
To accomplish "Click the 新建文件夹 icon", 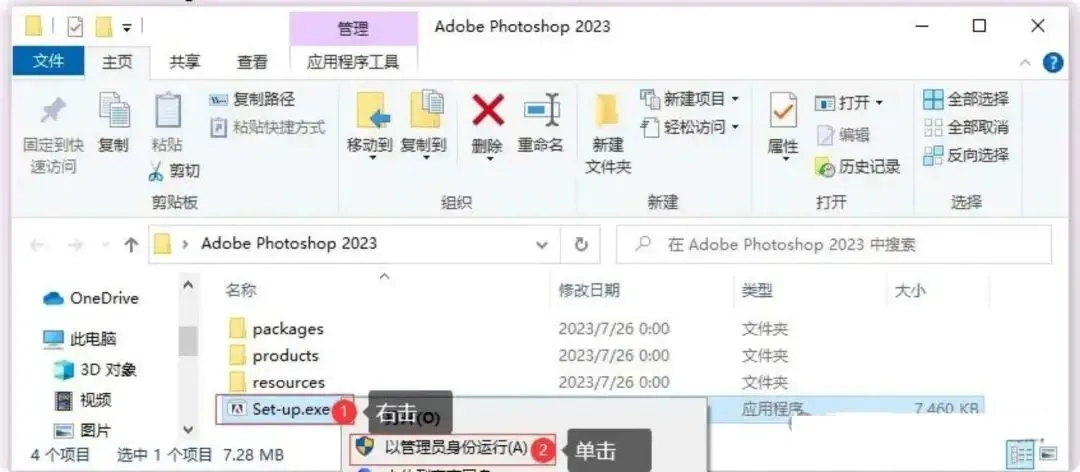I will click(x=608, y=110).
